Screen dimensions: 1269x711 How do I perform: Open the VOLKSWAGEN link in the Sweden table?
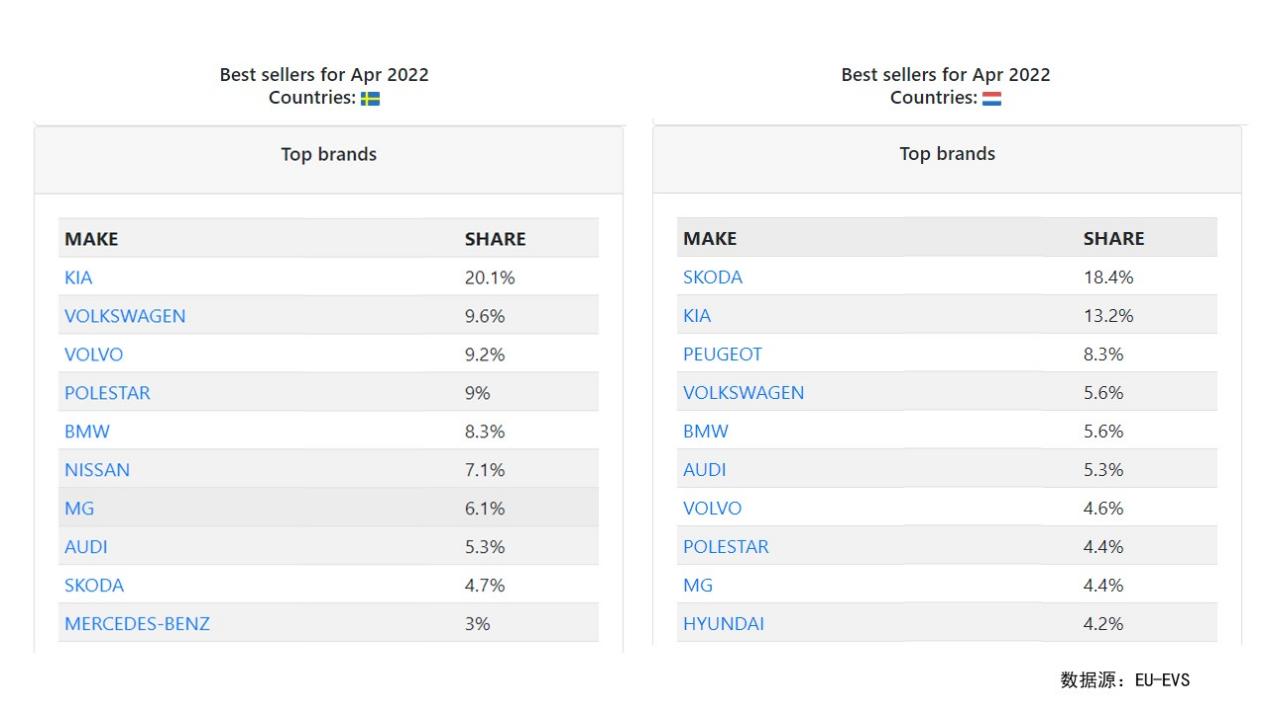coord(125,316)
